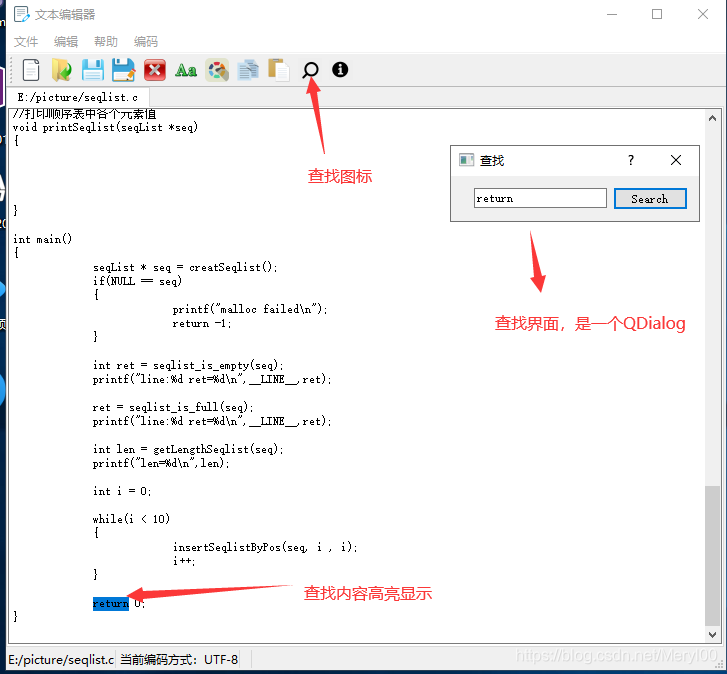Minimize the text editor window
Image resolution: width=727 pixels, height=674 pixels.
point(612,14)
